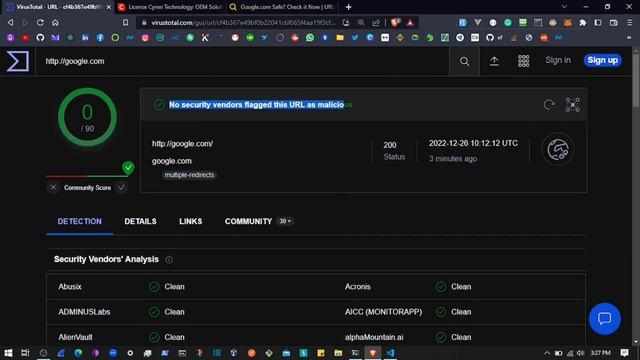Click the LinkedIn bookmark icon
Screen dimensions: 640x360
click(x=85, y=38)
